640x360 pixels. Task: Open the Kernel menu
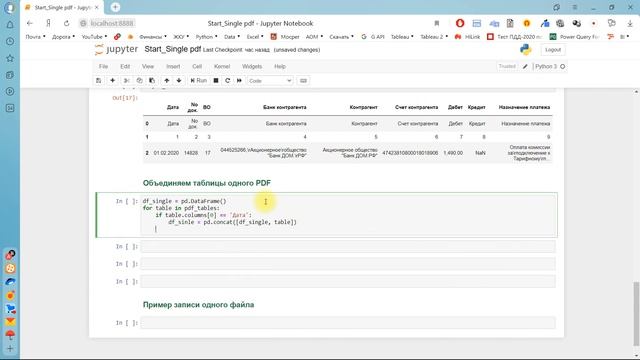[x=222, y=66]
